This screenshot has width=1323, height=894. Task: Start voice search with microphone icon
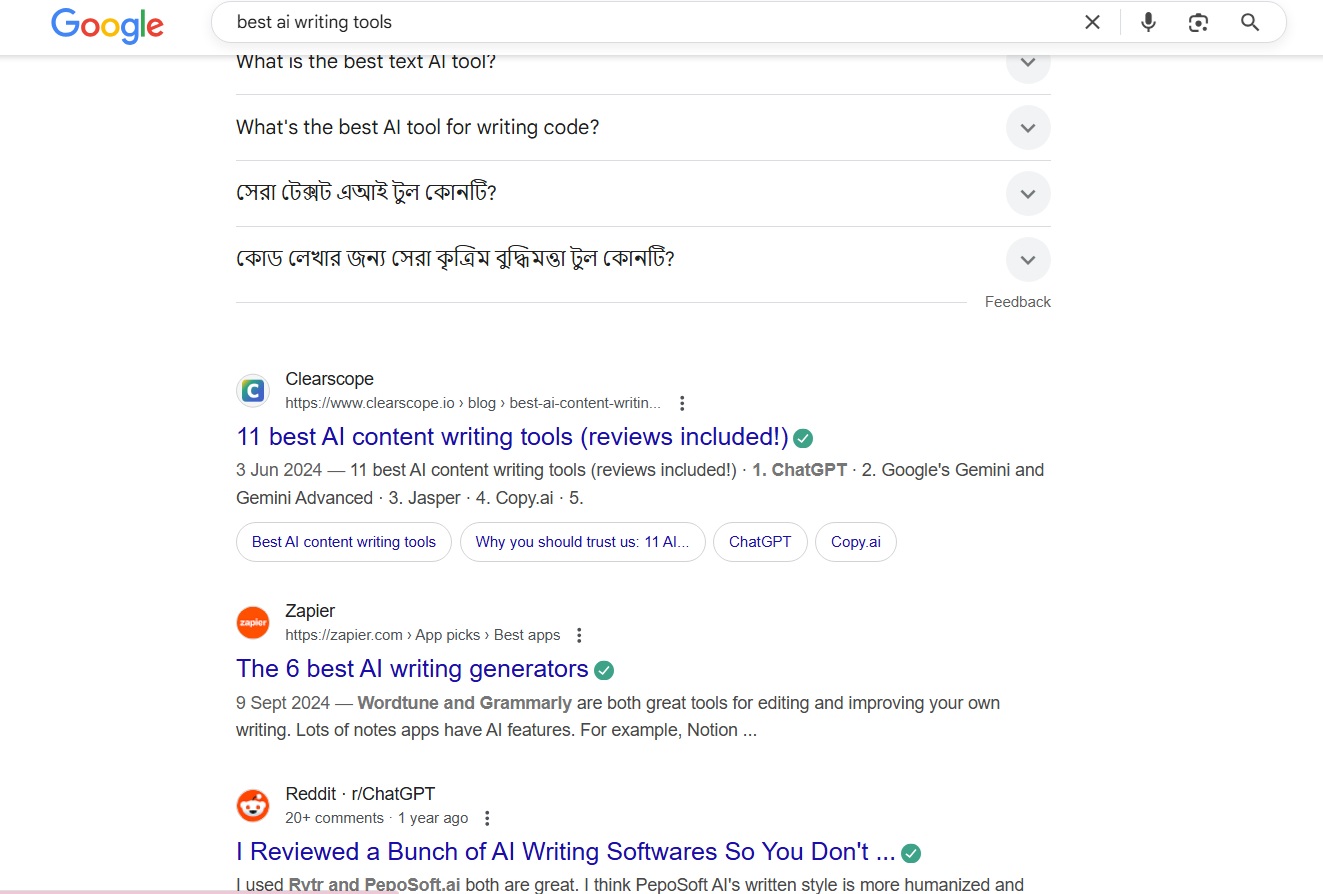pyautogui.click(x=1148, y=22)
